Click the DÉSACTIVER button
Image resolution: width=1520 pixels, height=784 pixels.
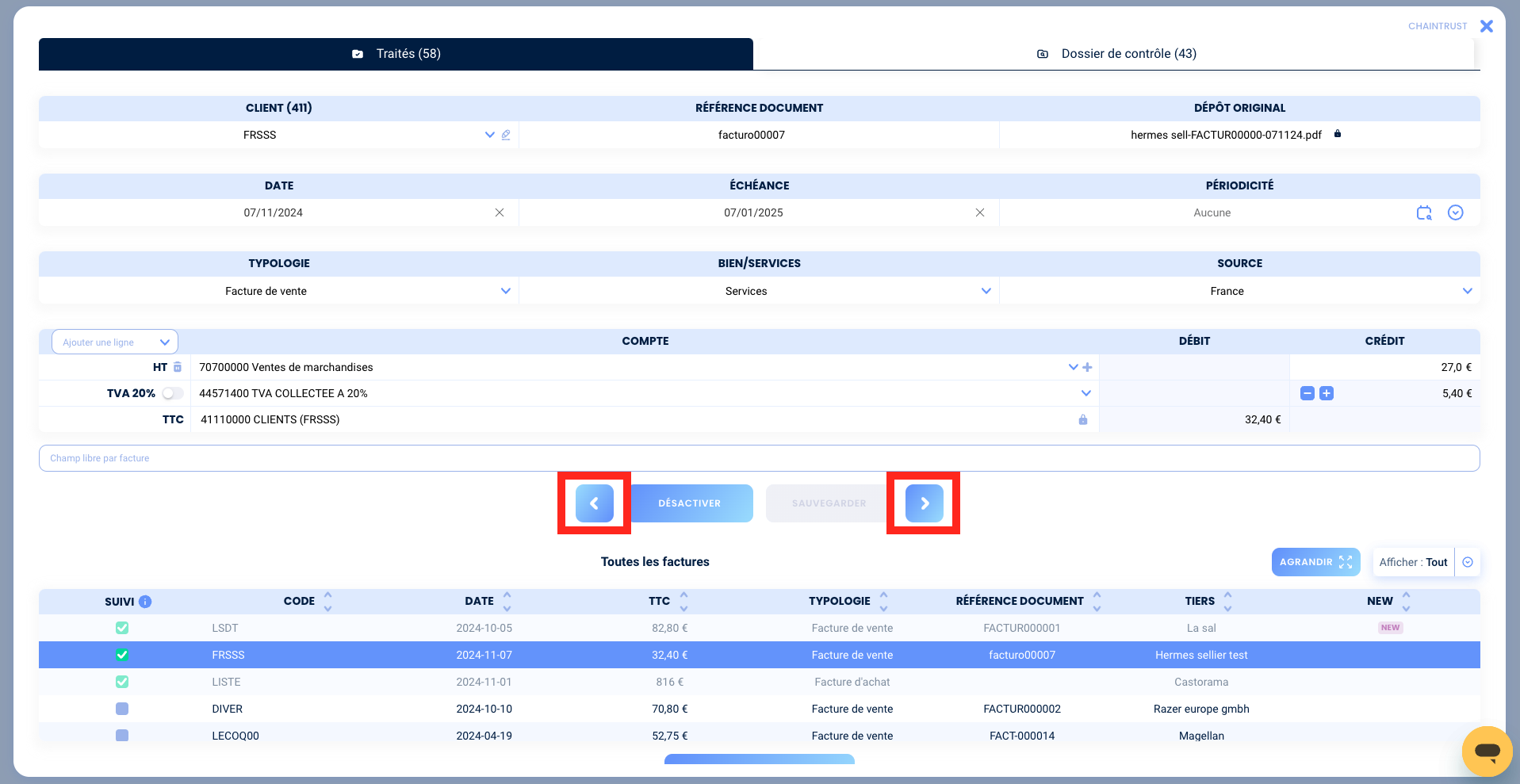click(690, 503)
